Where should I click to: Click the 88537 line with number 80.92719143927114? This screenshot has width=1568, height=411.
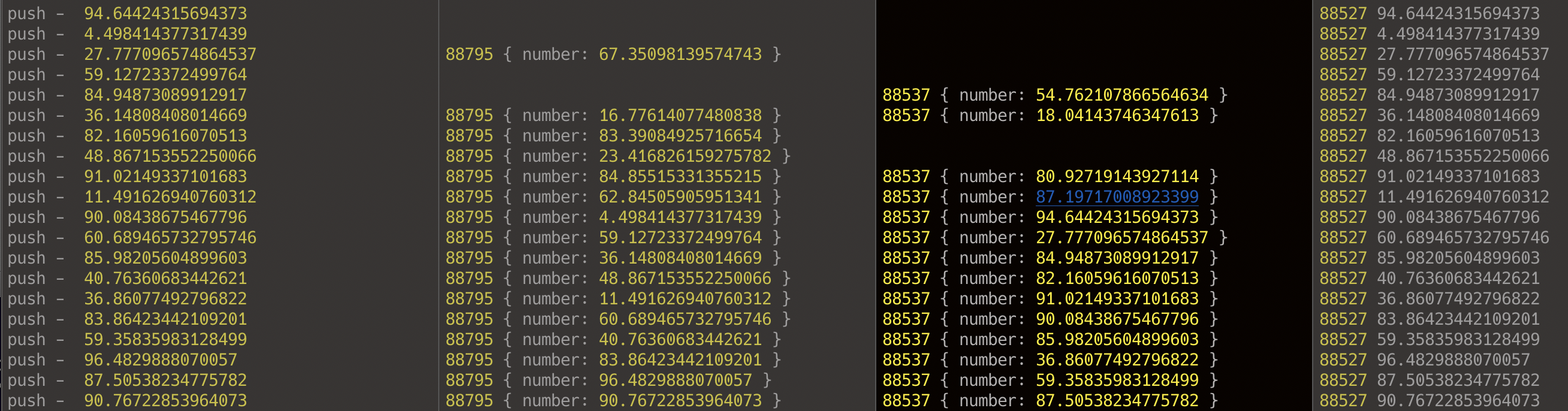click(x=1051, y=176)
